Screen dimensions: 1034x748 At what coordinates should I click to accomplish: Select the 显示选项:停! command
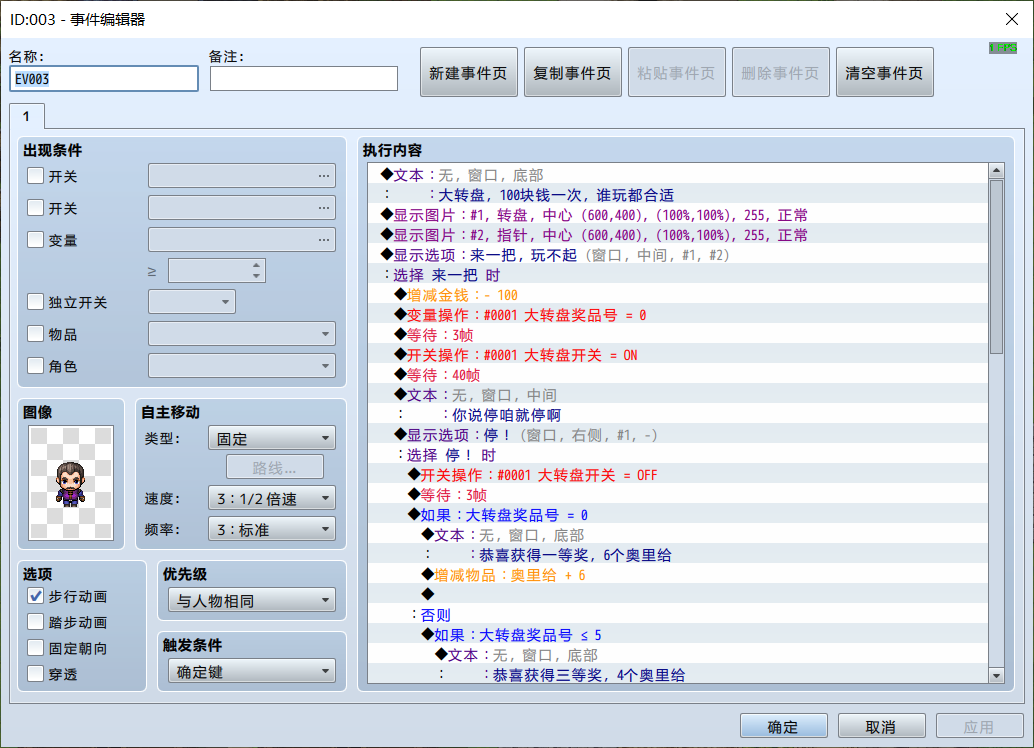[678, 435]
